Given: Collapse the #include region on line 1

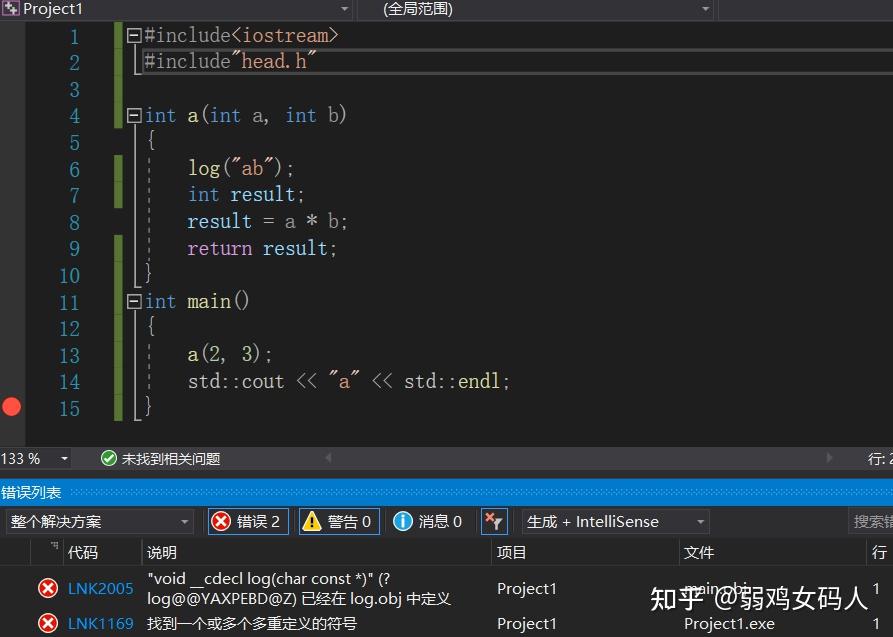Looking at the screenshot, I should (x=134, y=36).
